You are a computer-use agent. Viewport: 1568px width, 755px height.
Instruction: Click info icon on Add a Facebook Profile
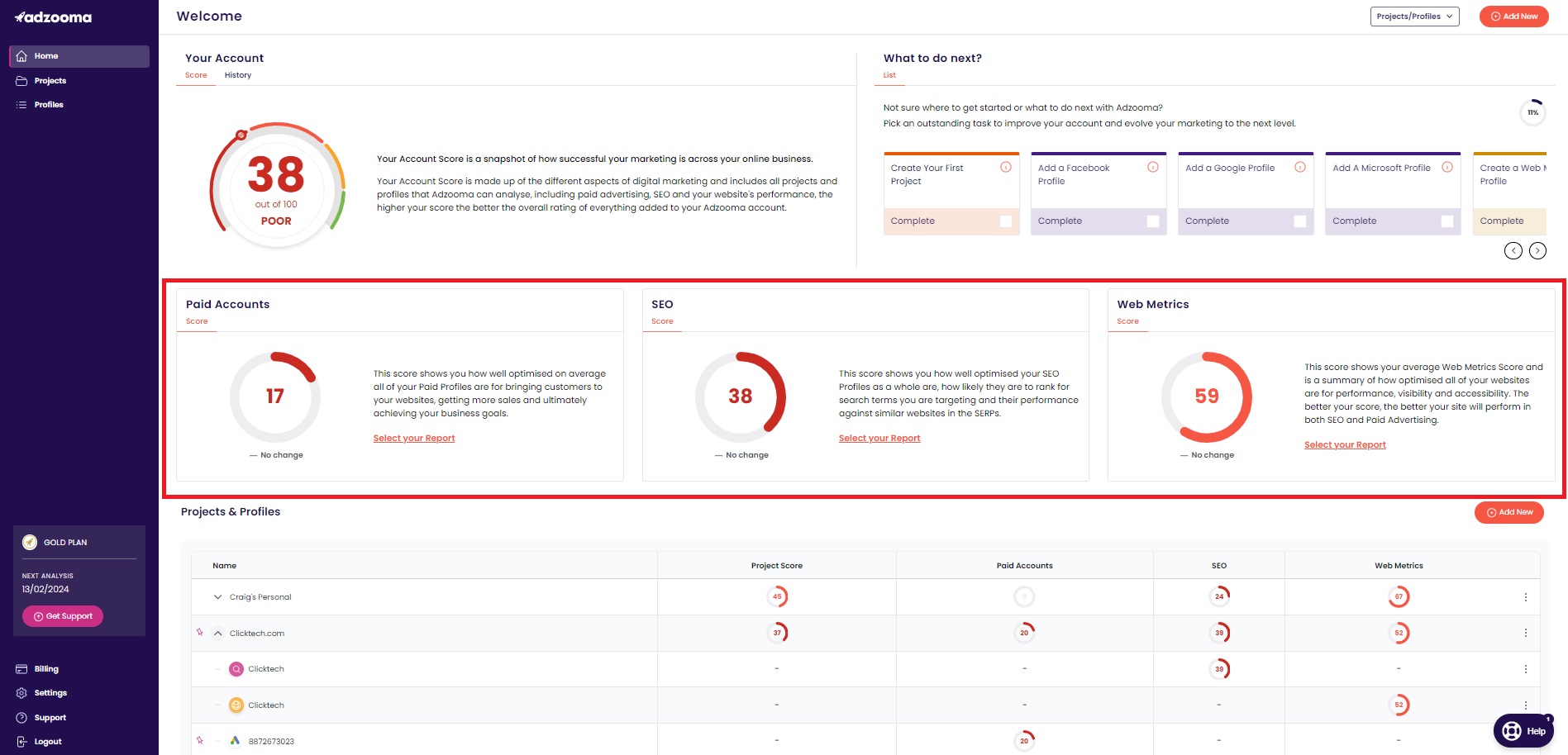point(1153,167)
